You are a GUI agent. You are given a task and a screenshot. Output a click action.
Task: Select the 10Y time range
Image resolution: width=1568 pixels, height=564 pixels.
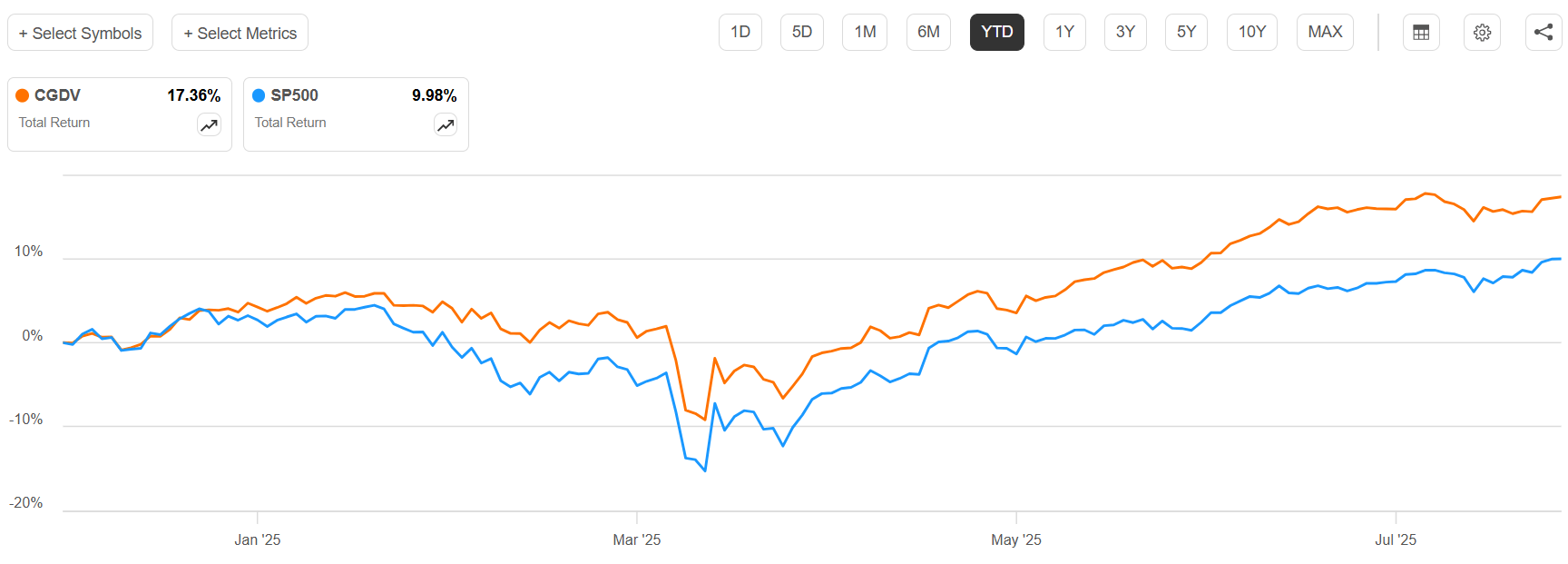1251,32
